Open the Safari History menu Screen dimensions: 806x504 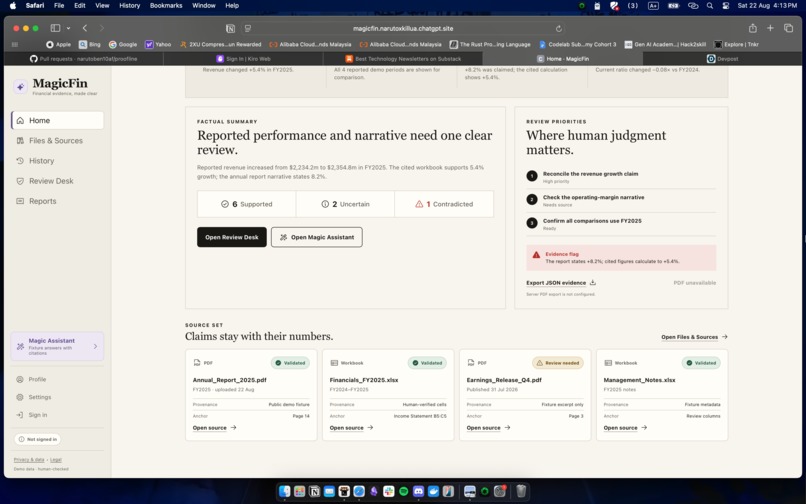[130, 6]
